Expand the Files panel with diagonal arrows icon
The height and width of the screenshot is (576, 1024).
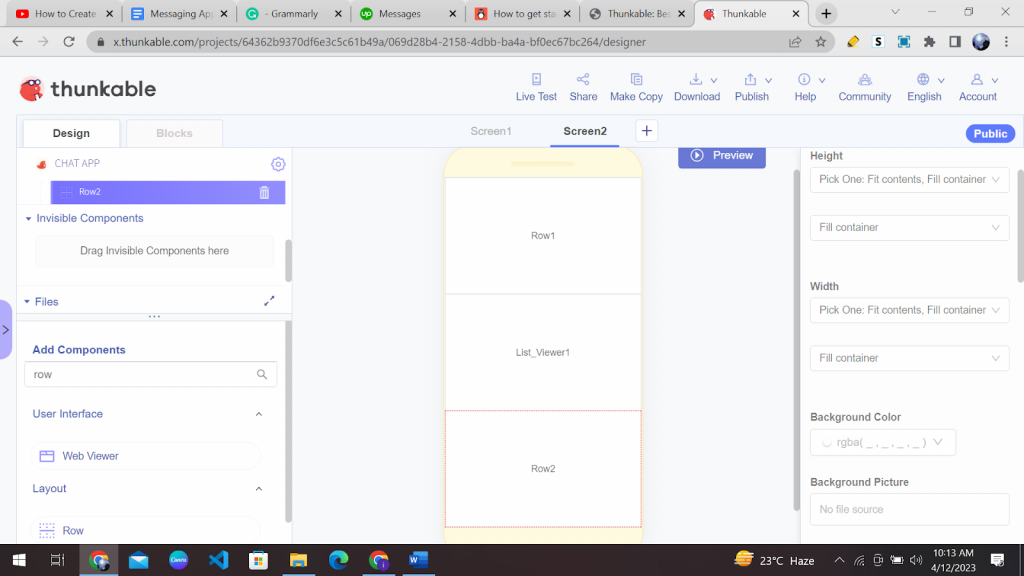click(268, 300)
